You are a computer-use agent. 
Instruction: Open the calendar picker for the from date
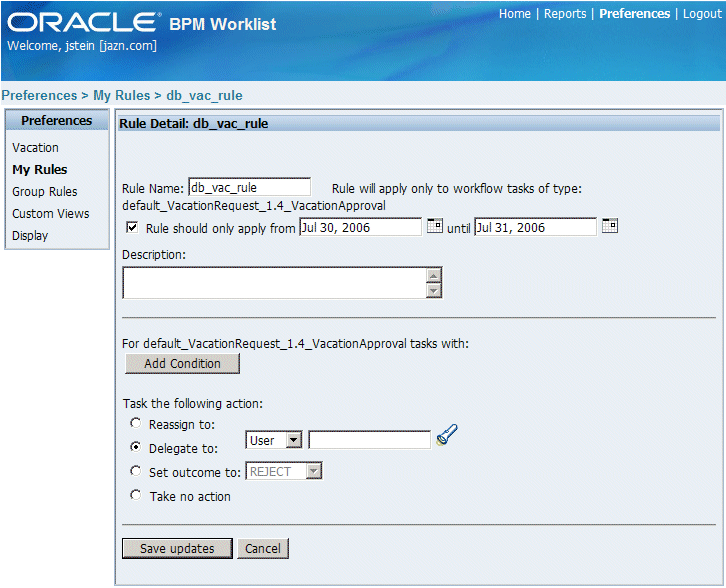[434, 226]
